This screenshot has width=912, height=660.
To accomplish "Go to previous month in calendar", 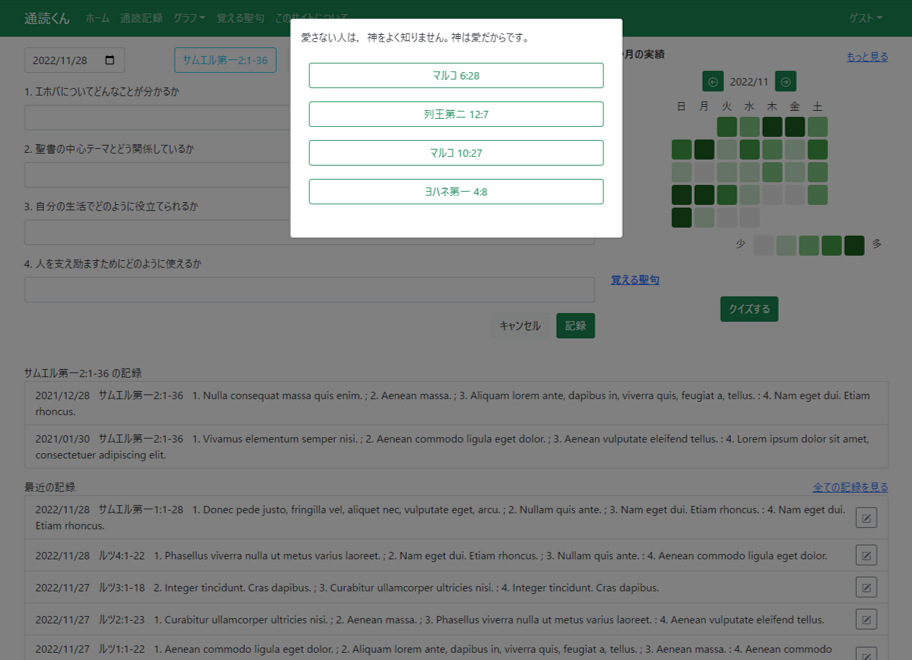I will click(713, 82).
